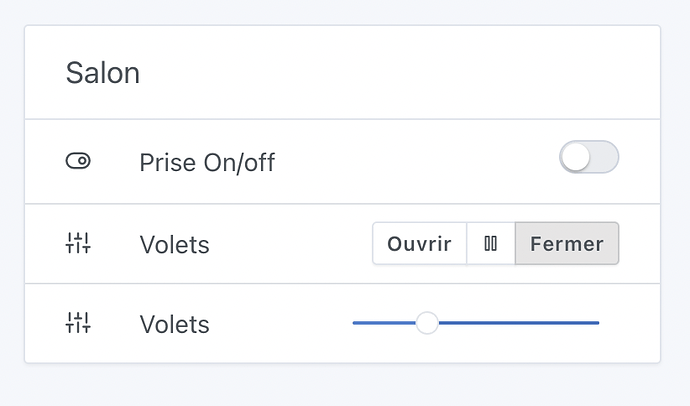690x406 pixels.
Task: Click empty space between Volets label and slider
Action: coord(280,324)
